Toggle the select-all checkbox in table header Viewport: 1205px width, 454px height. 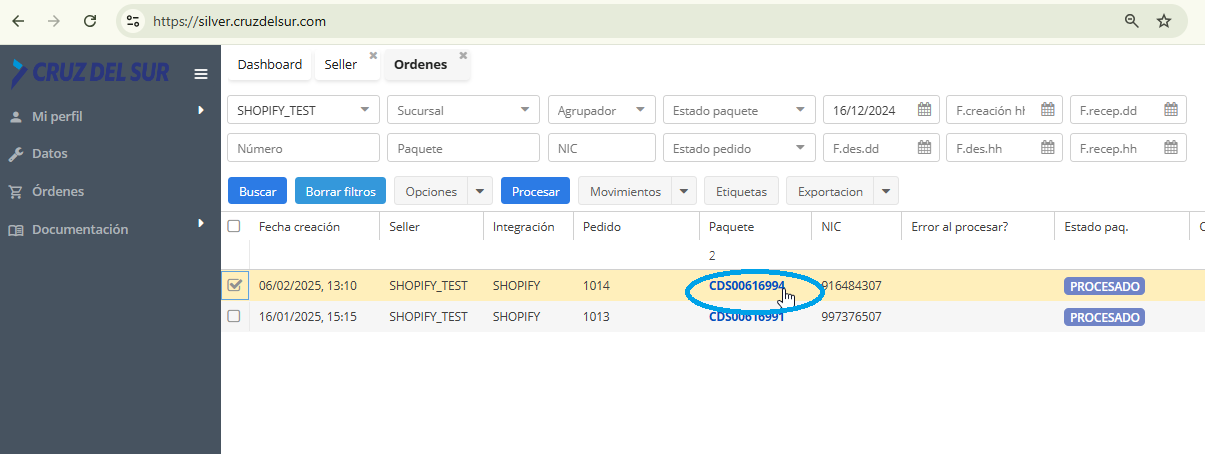pyautogui.click(x=234, y=226)
